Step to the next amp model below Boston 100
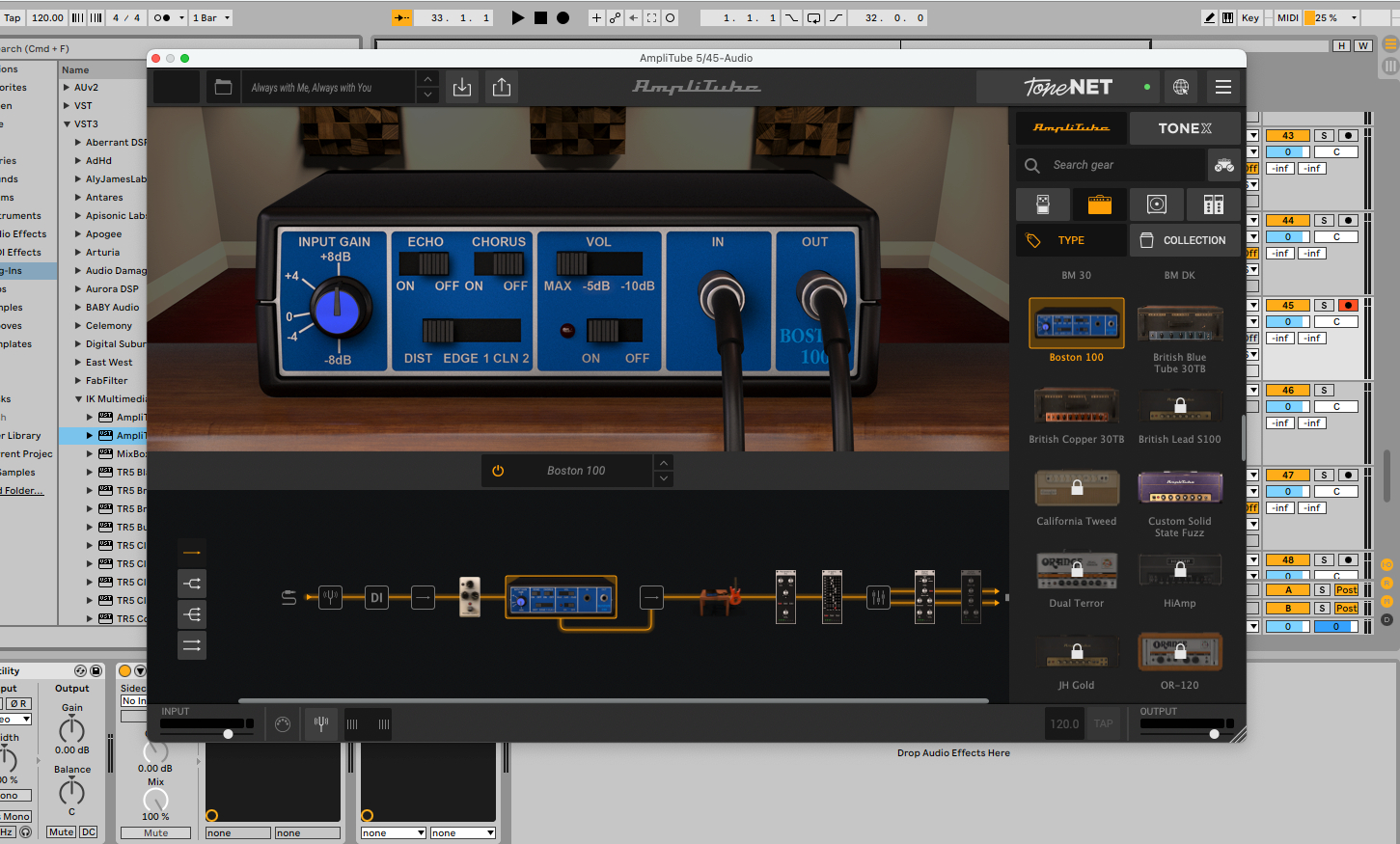 point(664,478)
